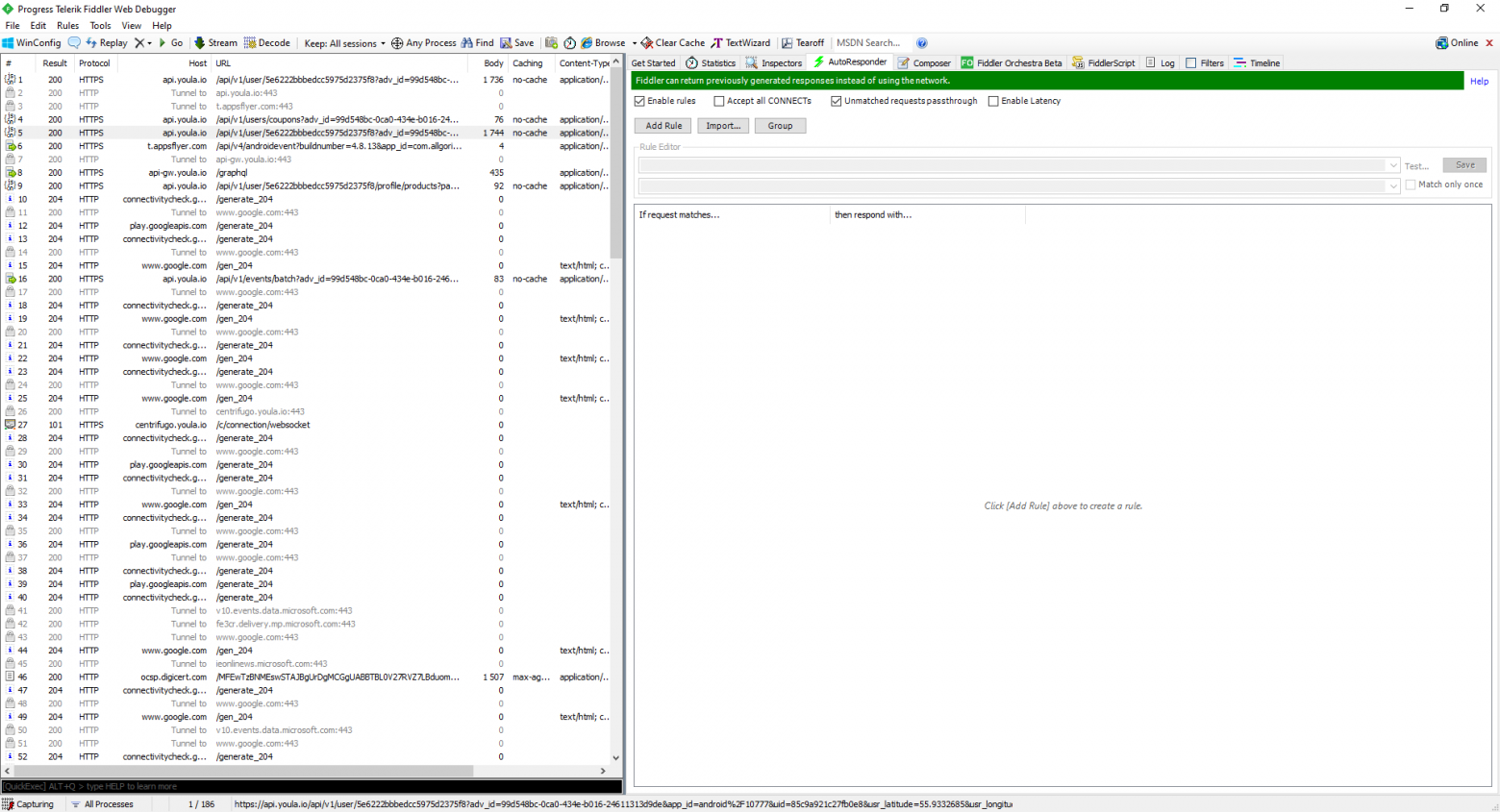1500x812 pixels.
Task: Toggle Decode in the toolbar
Action: pos(266,43)
